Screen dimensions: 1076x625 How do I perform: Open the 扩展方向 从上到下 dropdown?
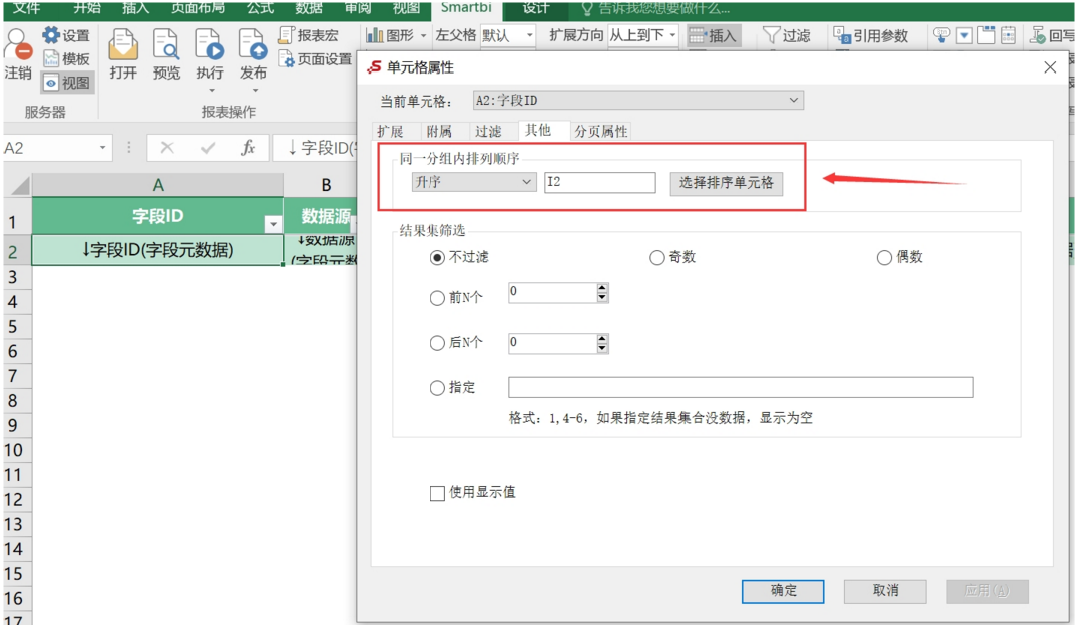(643, 35)
